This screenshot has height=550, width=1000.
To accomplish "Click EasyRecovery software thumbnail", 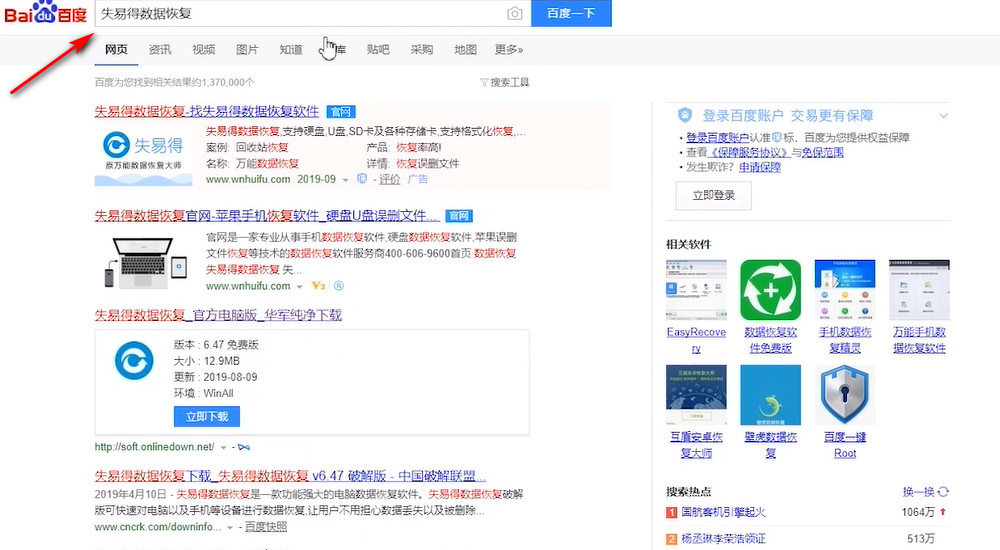I will click(696, 290).
